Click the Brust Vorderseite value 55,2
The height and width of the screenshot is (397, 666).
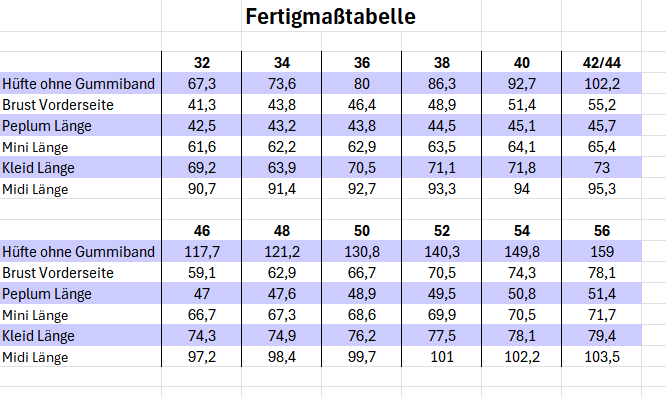pyautogui.click(x=601, y=104)
